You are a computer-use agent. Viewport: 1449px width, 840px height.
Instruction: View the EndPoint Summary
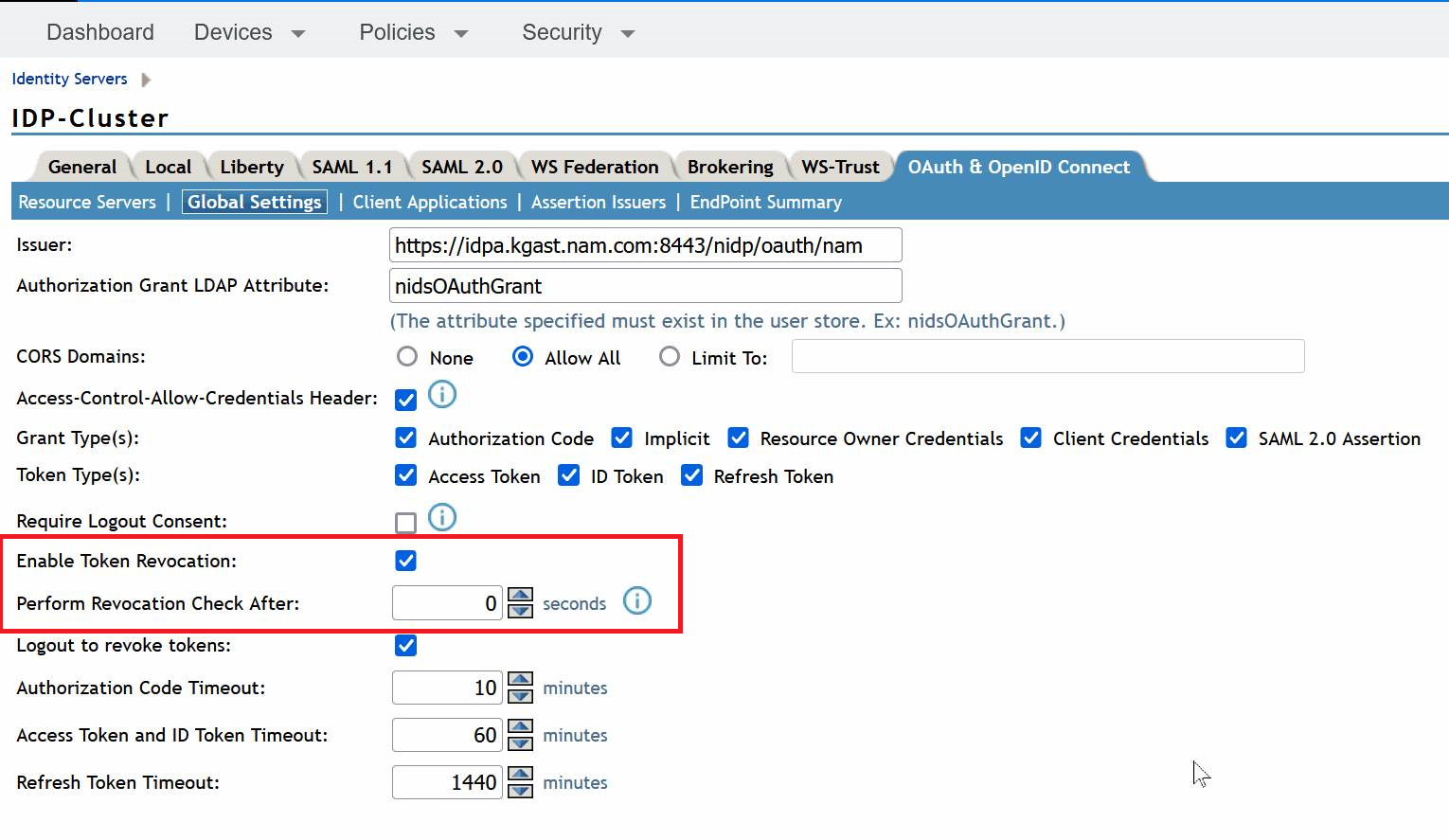tap(765, 202)
